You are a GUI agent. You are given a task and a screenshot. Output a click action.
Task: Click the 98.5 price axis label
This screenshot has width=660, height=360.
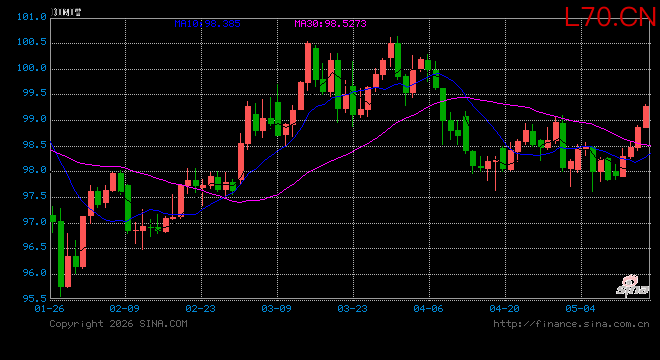35,145
